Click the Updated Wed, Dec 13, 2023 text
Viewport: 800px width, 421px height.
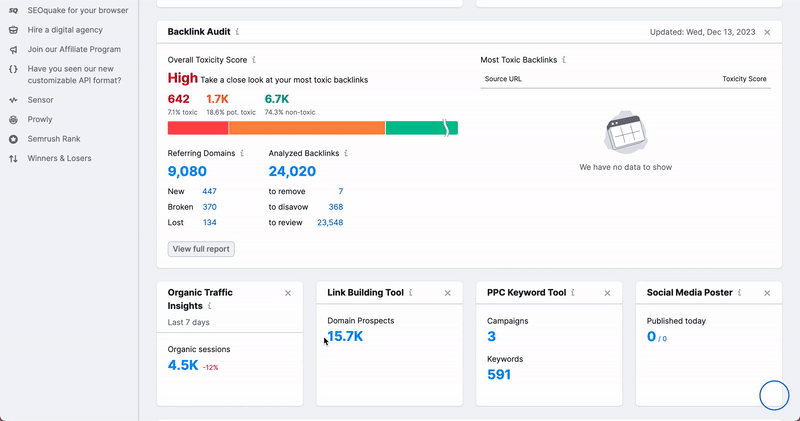point(703,32)
